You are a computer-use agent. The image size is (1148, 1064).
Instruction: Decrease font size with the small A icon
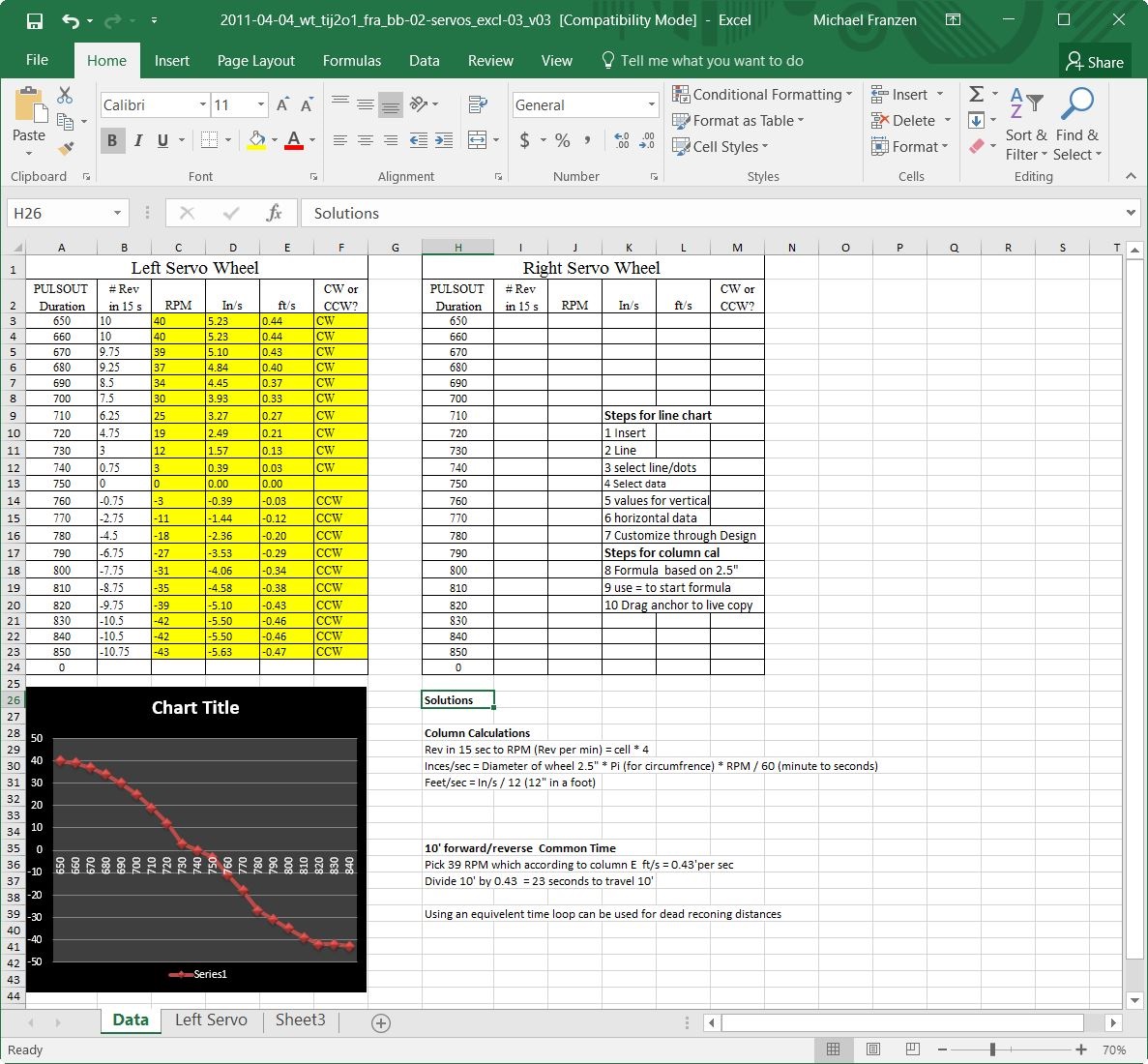[307, 104]
